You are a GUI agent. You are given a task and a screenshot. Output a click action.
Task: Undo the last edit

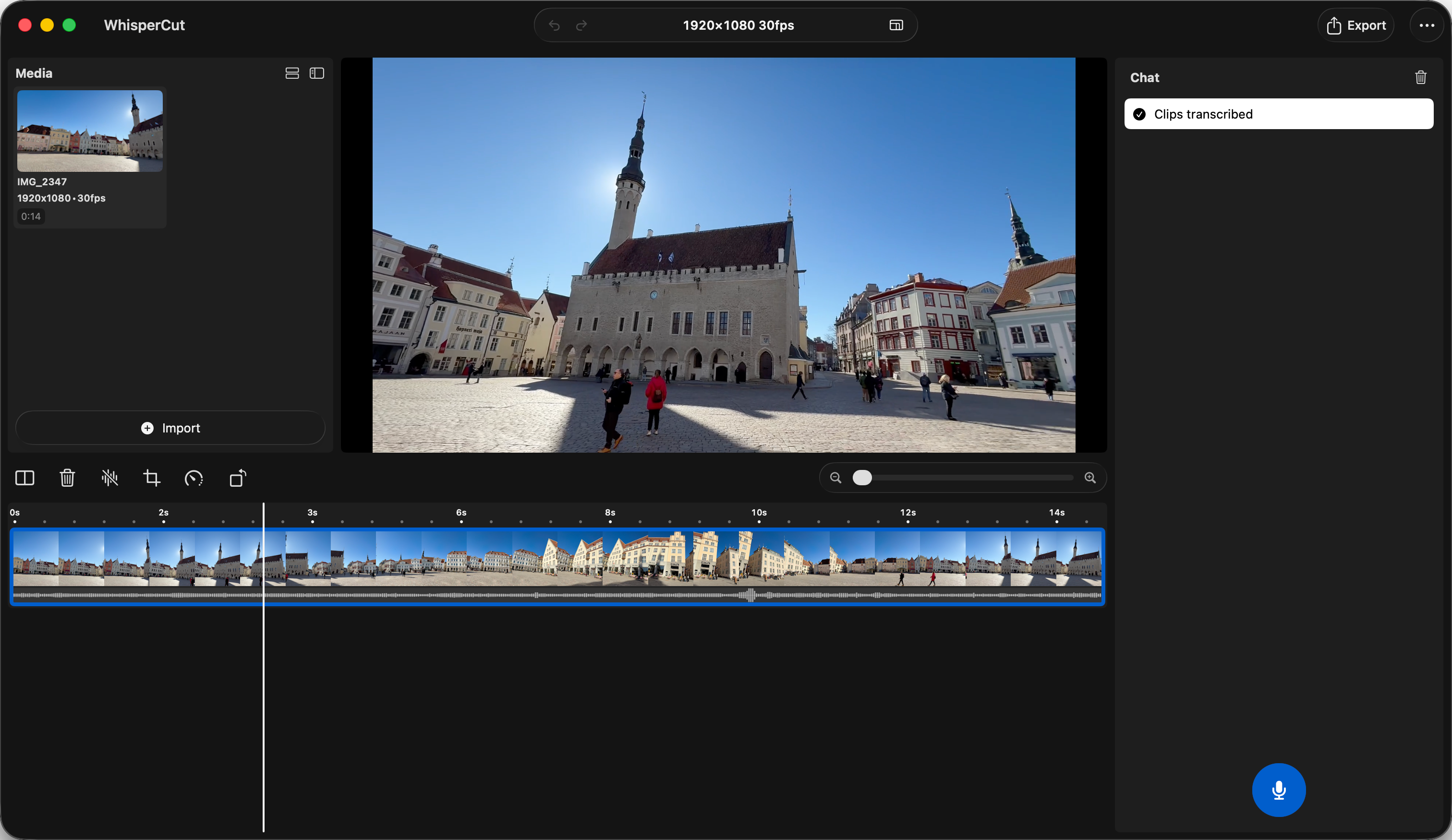553,25
